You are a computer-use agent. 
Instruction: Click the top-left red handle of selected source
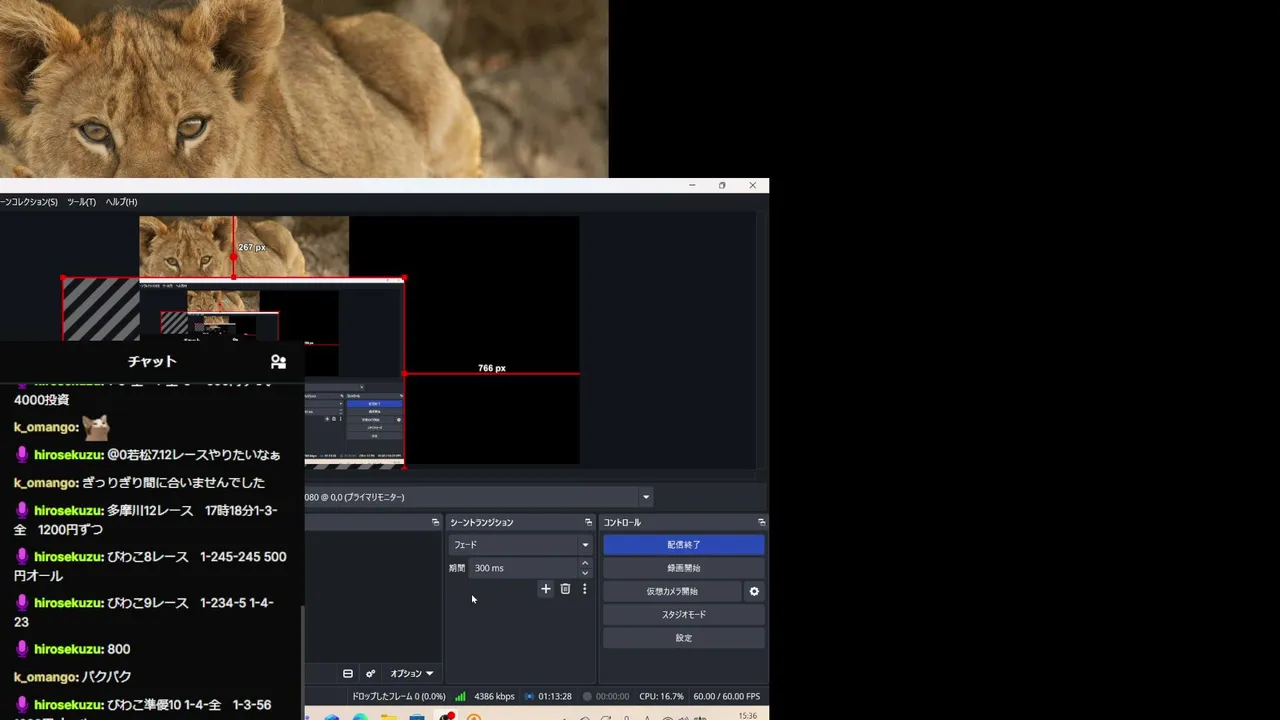tap(63, 278)
